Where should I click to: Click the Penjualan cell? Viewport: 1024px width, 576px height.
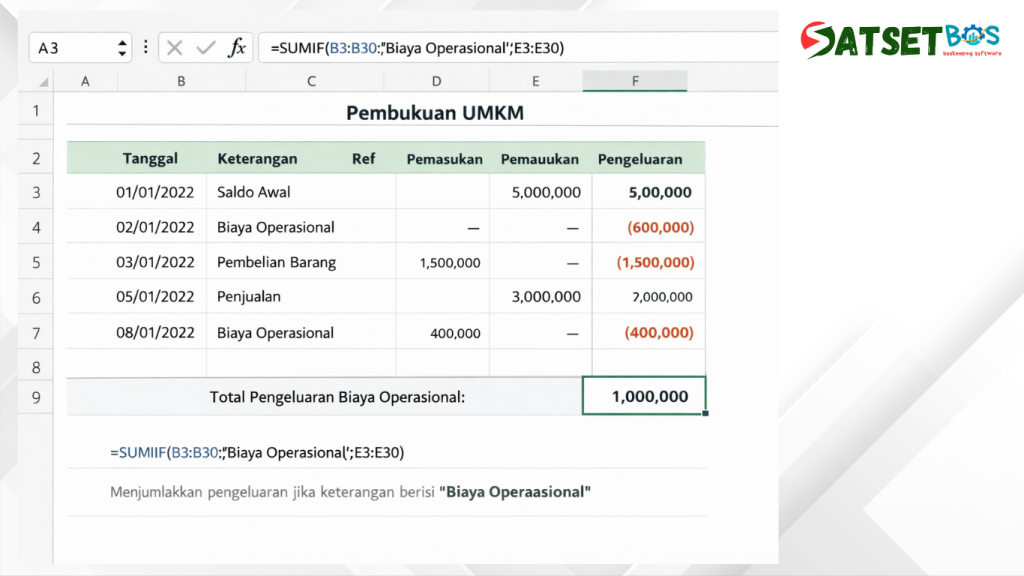click(x=249, y=297)
